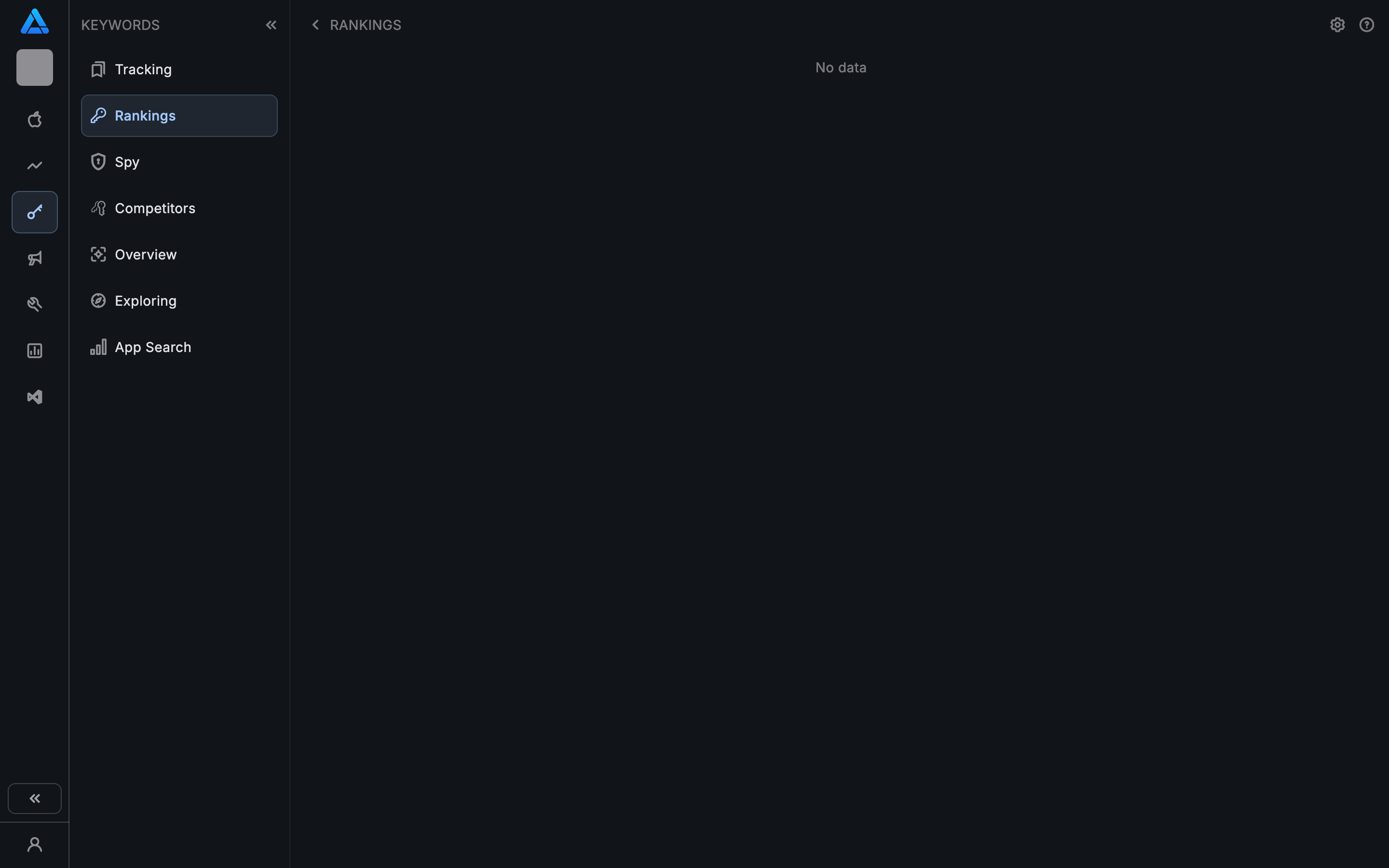Open the video promo section via clip icon
Viewport: 1389px width, 868px height.
[34, 397]
